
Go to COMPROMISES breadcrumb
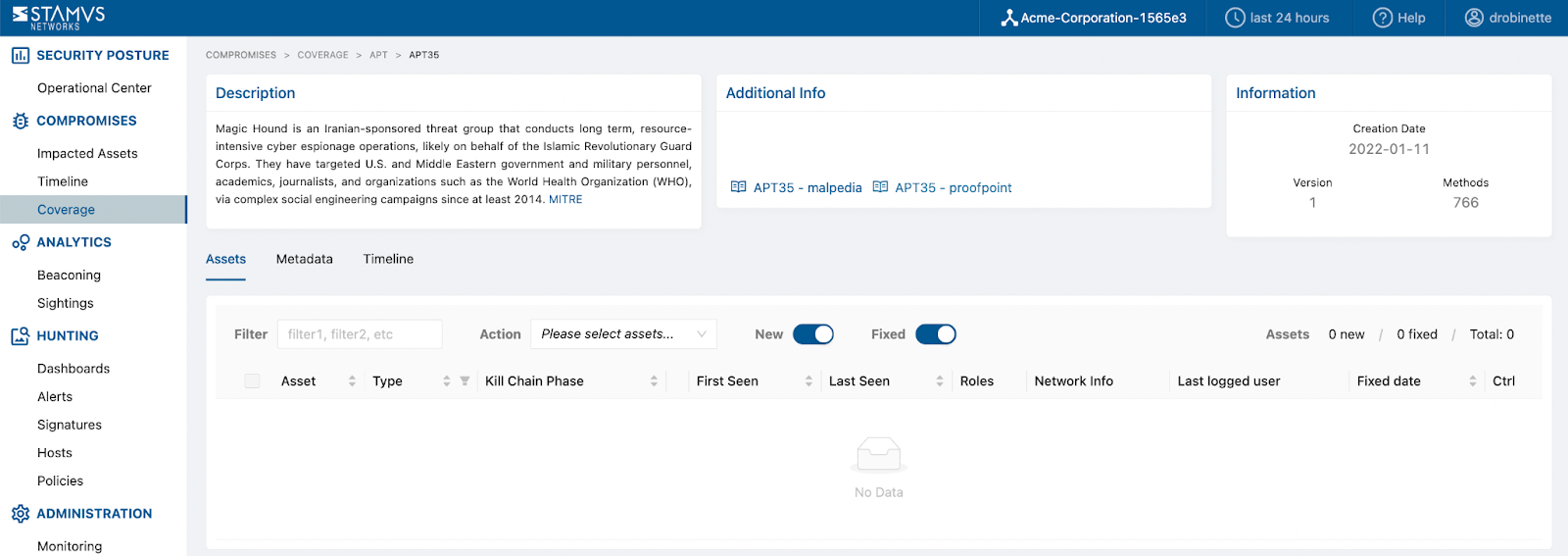[x=241, y=55]
